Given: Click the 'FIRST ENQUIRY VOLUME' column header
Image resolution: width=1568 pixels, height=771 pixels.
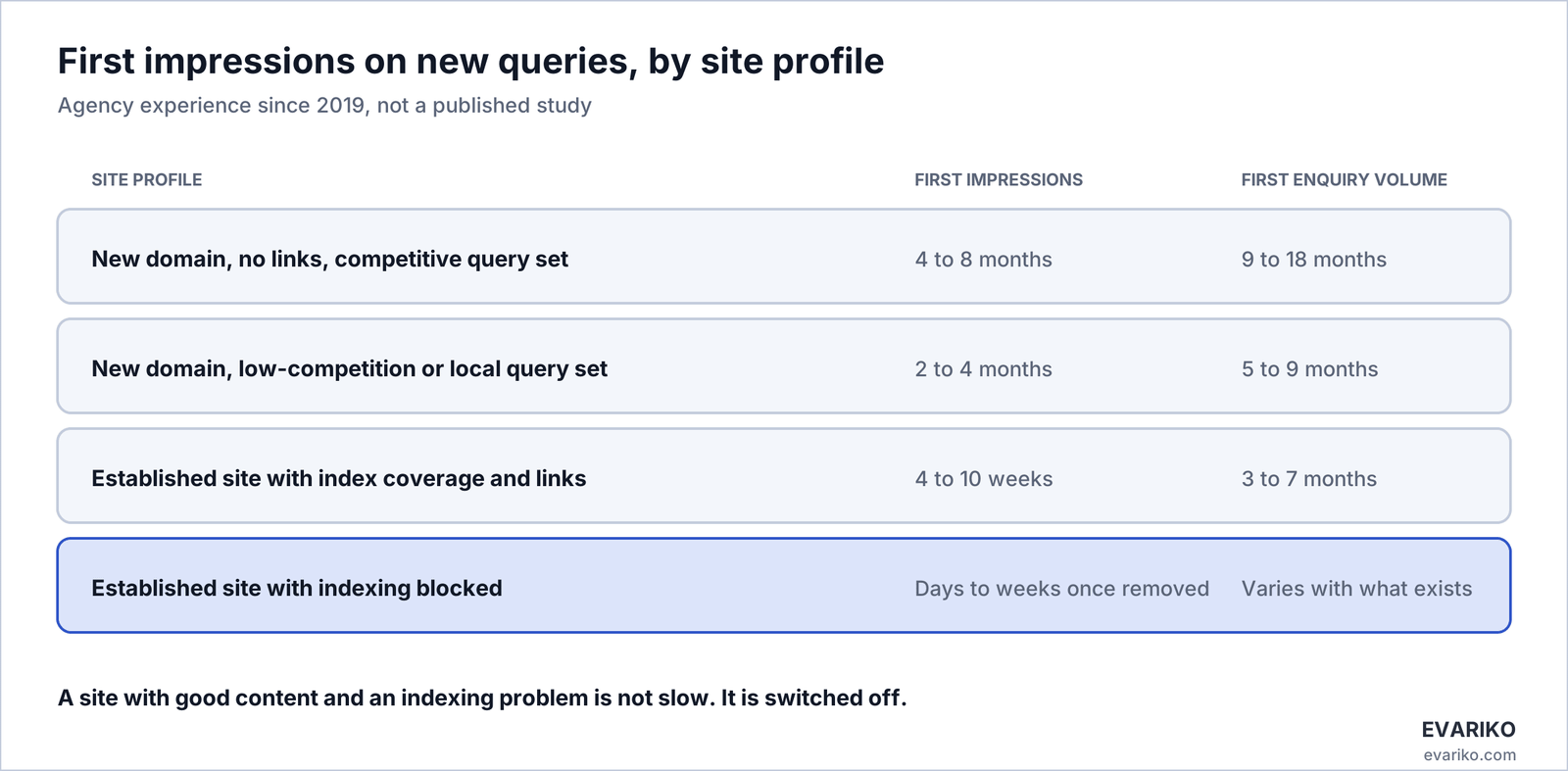Looking at the screenshot, I should pyautogui.click(x=1344, y=180).
